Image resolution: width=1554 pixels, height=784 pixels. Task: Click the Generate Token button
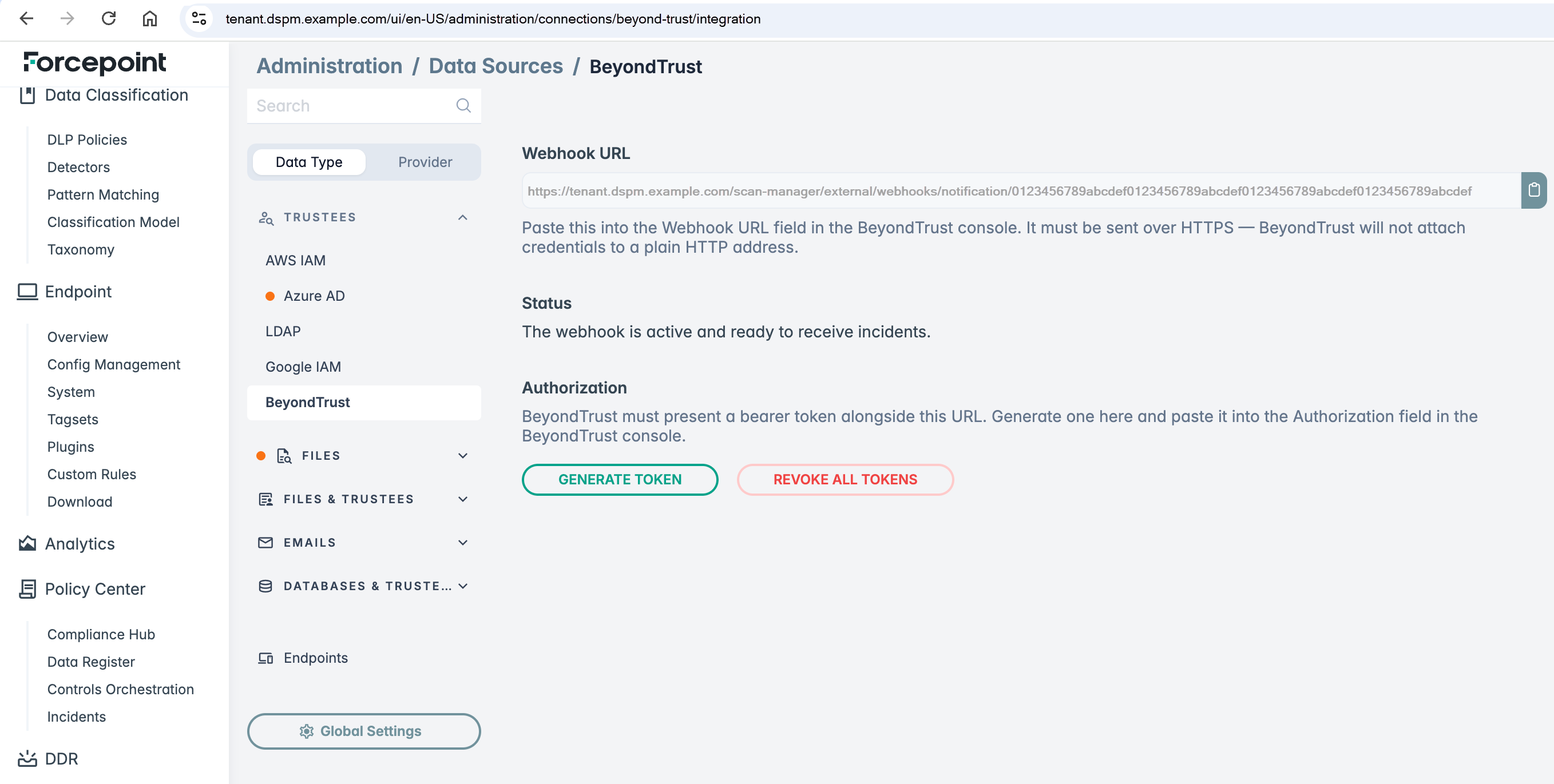click(620, 479)
